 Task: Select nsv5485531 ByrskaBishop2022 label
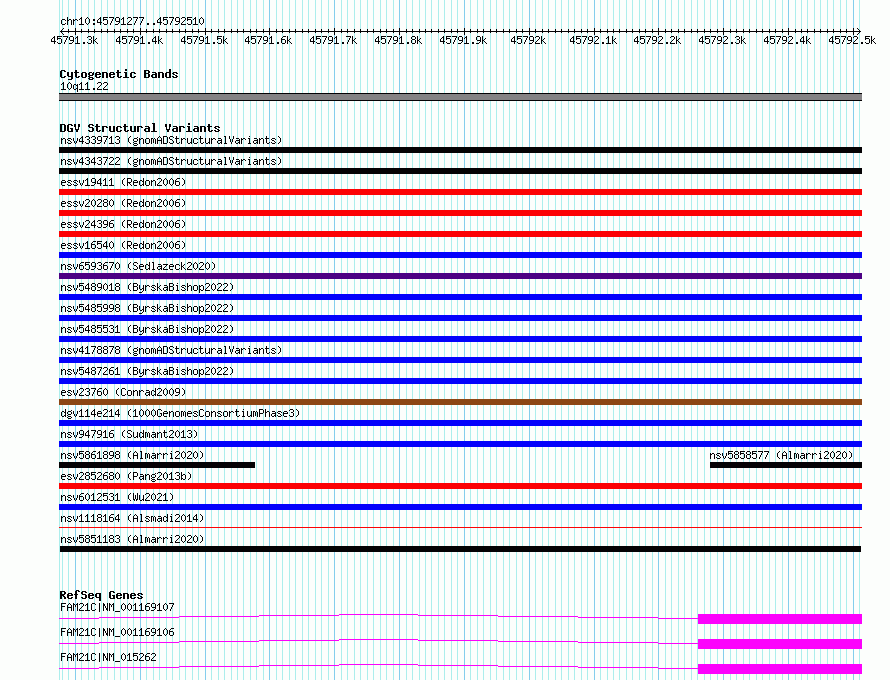[147, 329]
